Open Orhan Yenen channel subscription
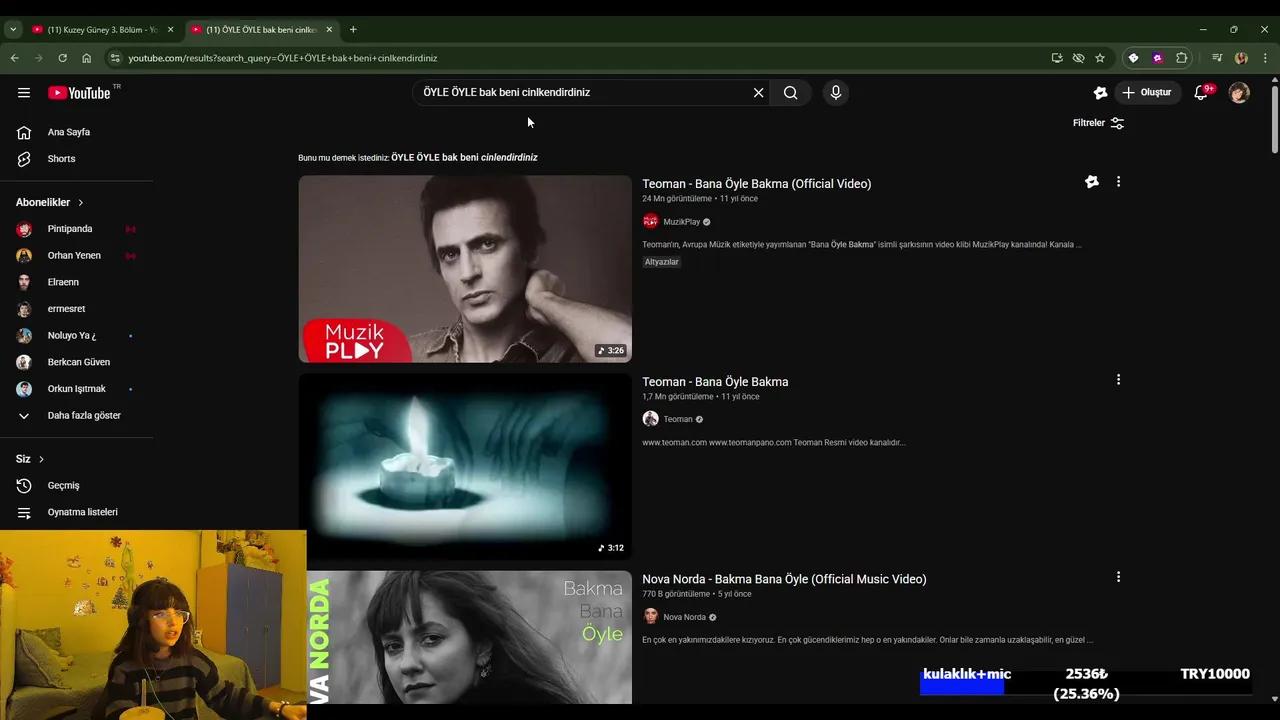This screenshot has height=720, width=1280. tap(76, 255)
